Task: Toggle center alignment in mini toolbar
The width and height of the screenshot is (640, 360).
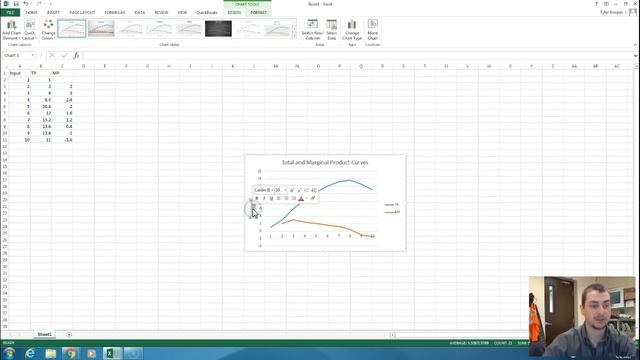Action: [x=286, y=198]
